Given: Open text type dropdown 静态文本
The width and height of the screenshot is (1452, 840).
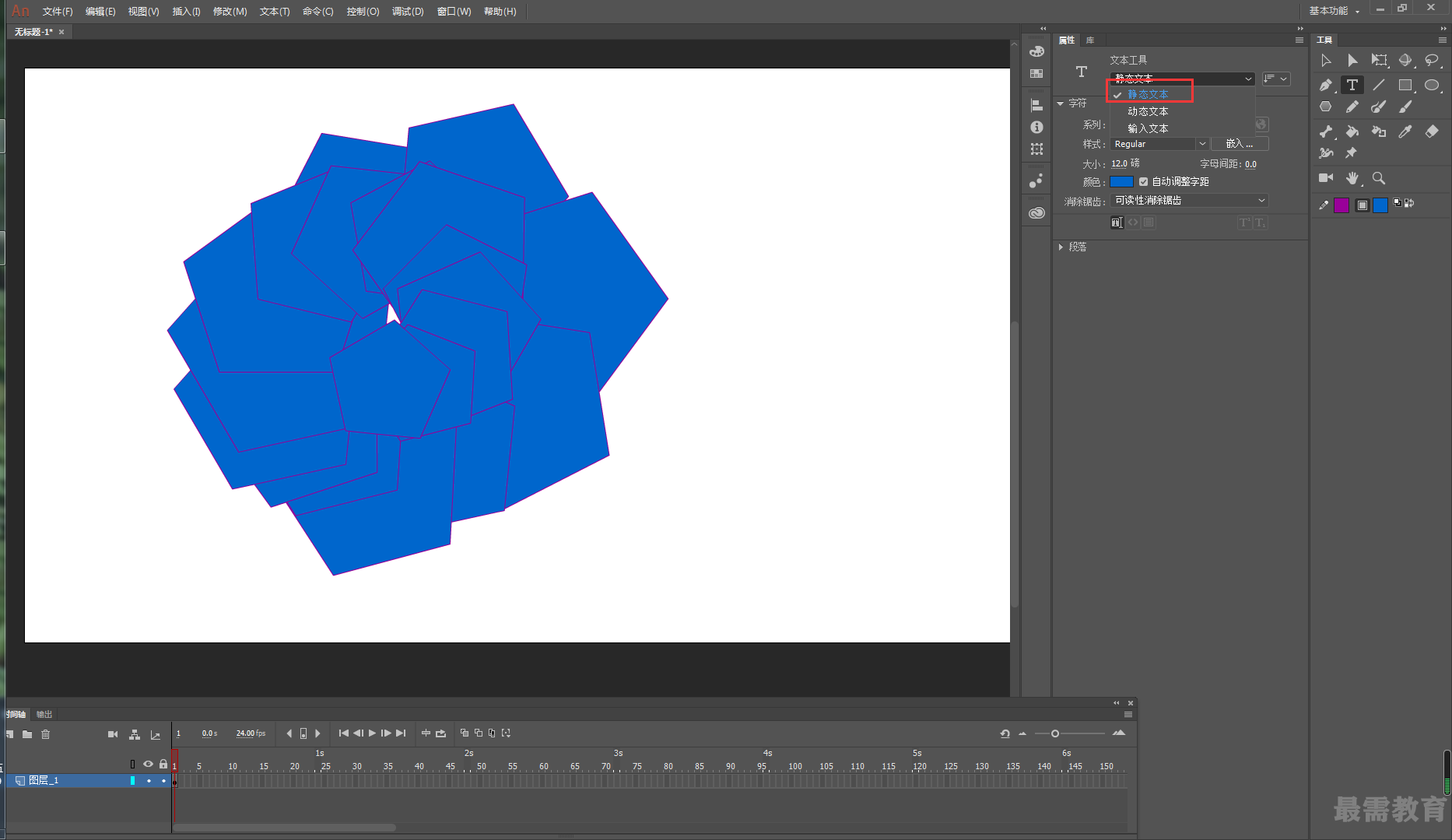Looking at the screenshot, I should click(x=1183, y=79).
